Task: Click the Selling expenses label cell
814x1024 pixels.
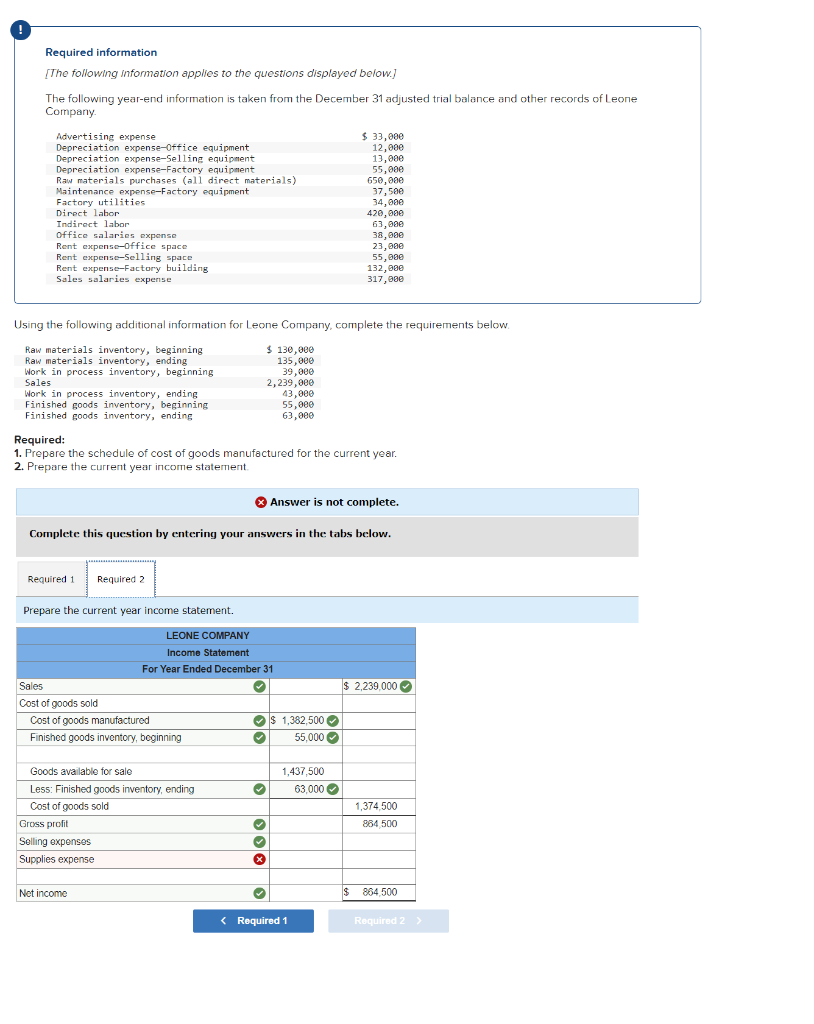Action: coord(143,842)
